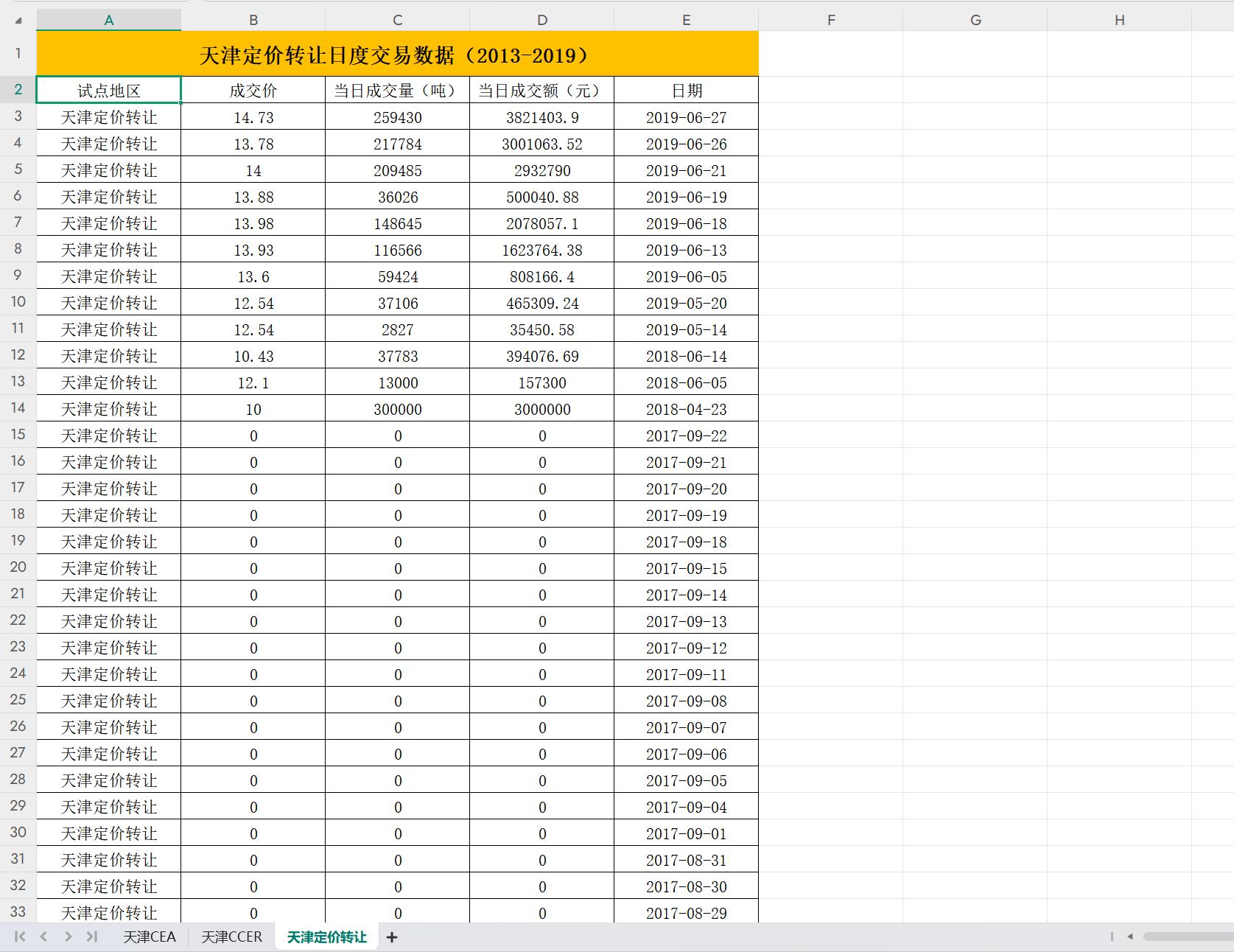Click the volume cell 217784

398,143
